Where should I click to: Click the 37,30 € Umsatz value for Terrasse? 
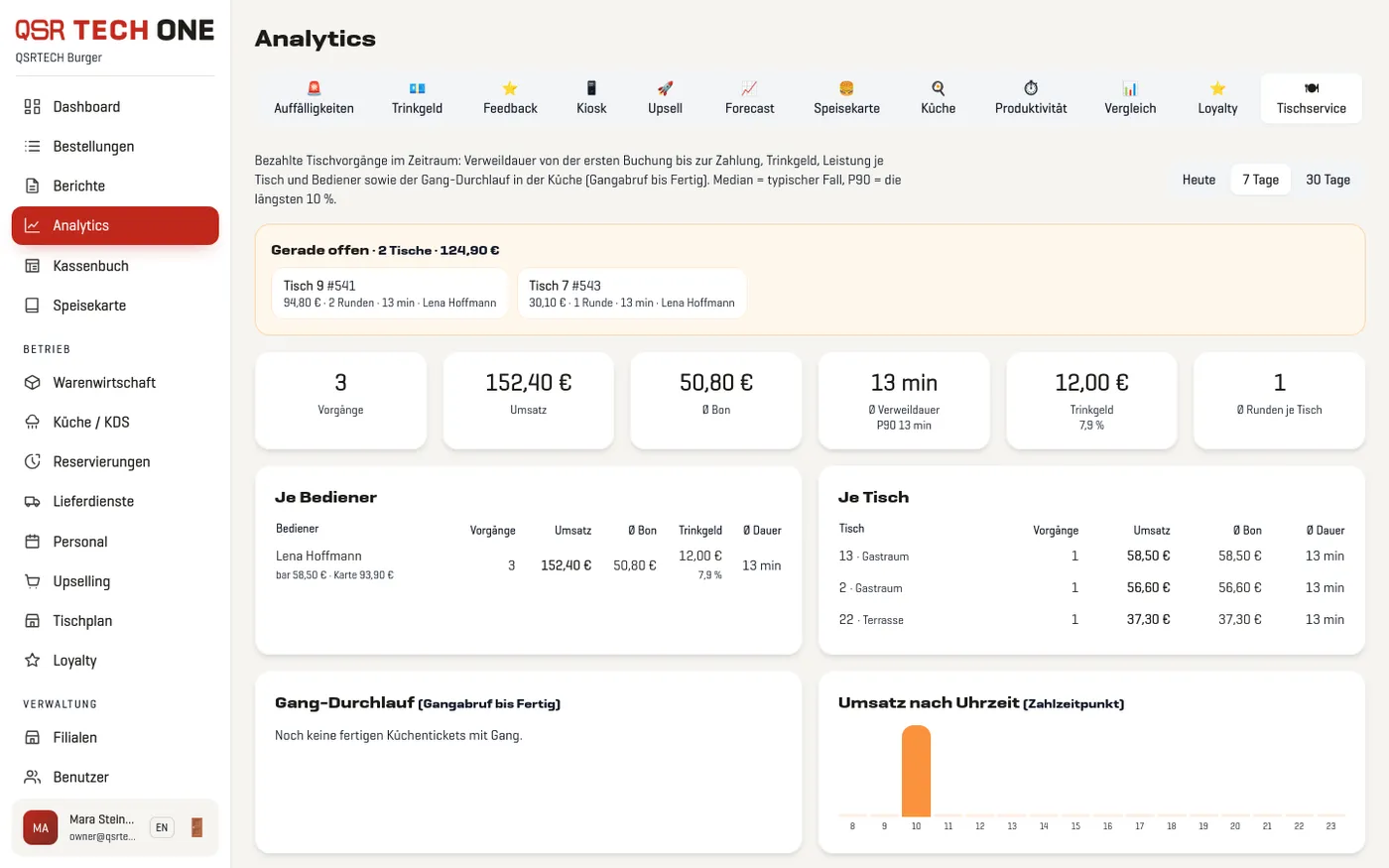pyautogui.click(x=1148, y=619)
